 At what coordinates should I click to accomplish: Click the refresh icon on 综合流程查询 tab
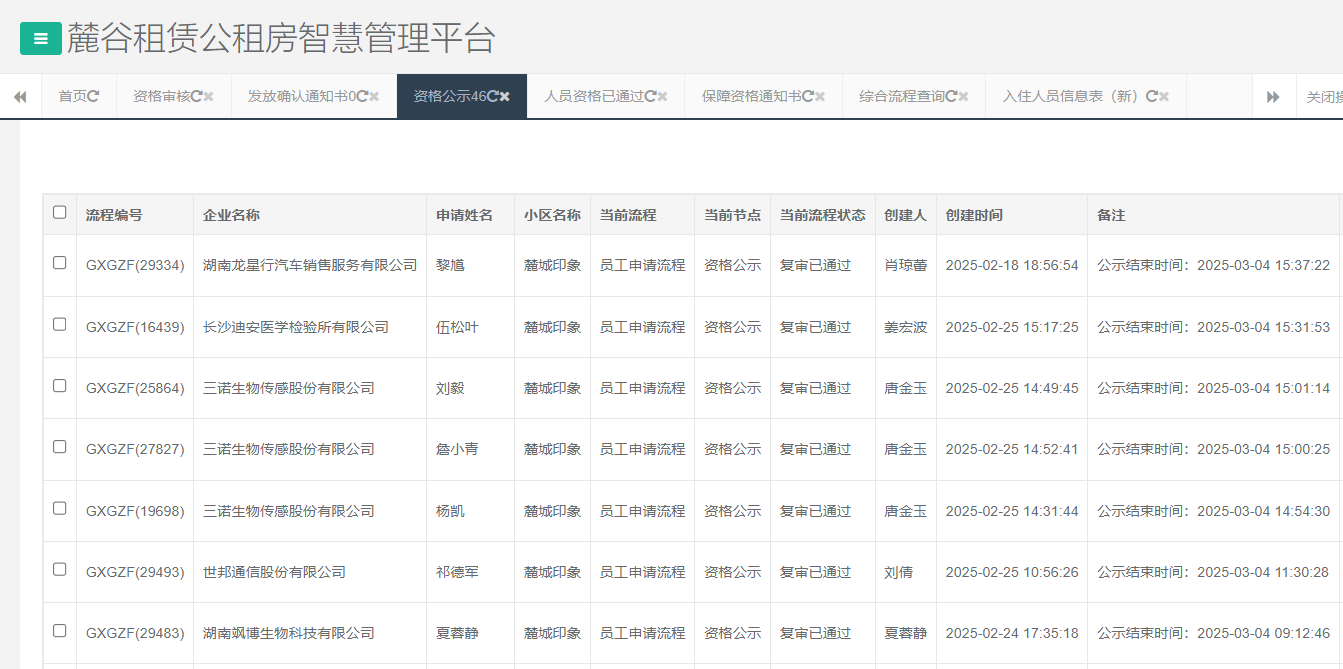[x=951, y=96]
